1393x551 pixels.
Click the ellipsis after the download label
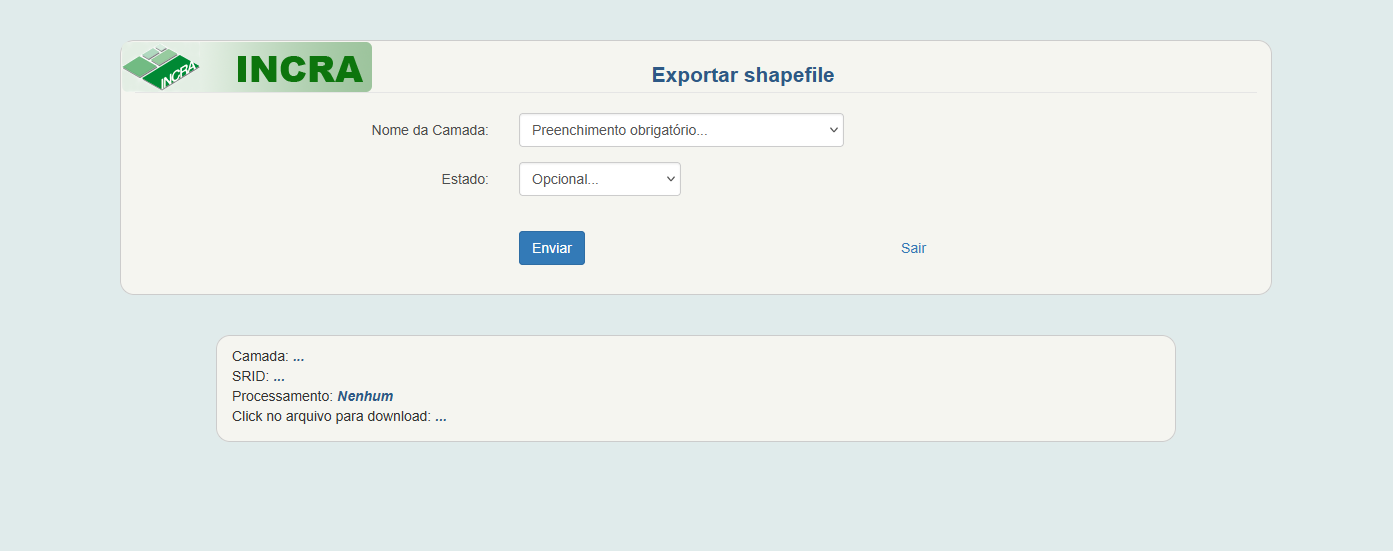[441, 417]
